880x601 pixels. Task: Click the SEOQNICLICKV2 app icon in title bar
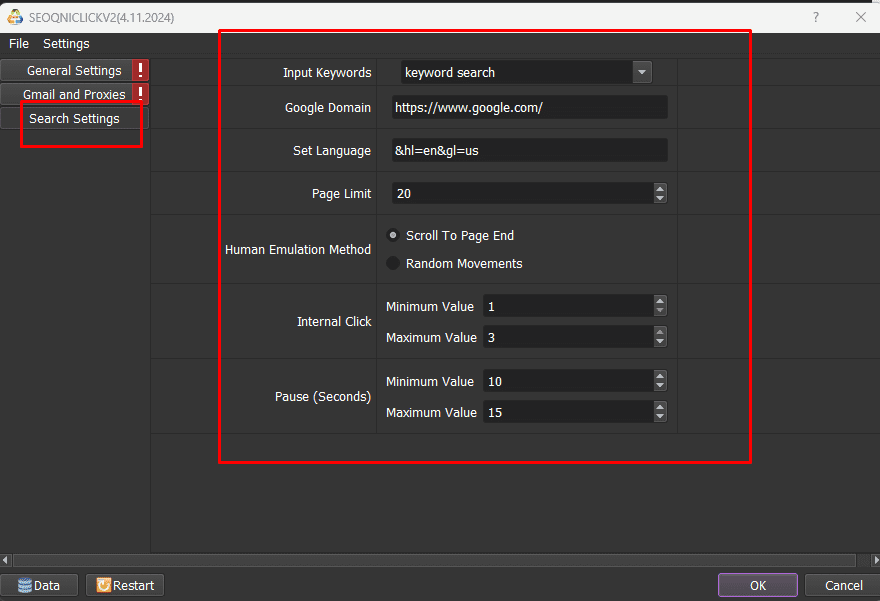[15, 17]
